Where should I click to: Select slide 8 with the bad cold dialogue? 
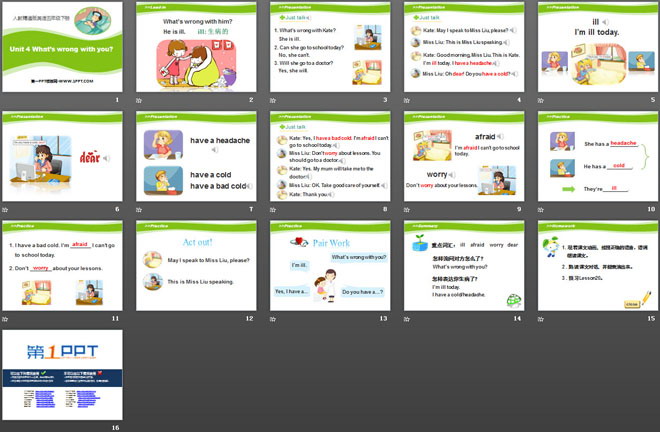tap(330, 156)
